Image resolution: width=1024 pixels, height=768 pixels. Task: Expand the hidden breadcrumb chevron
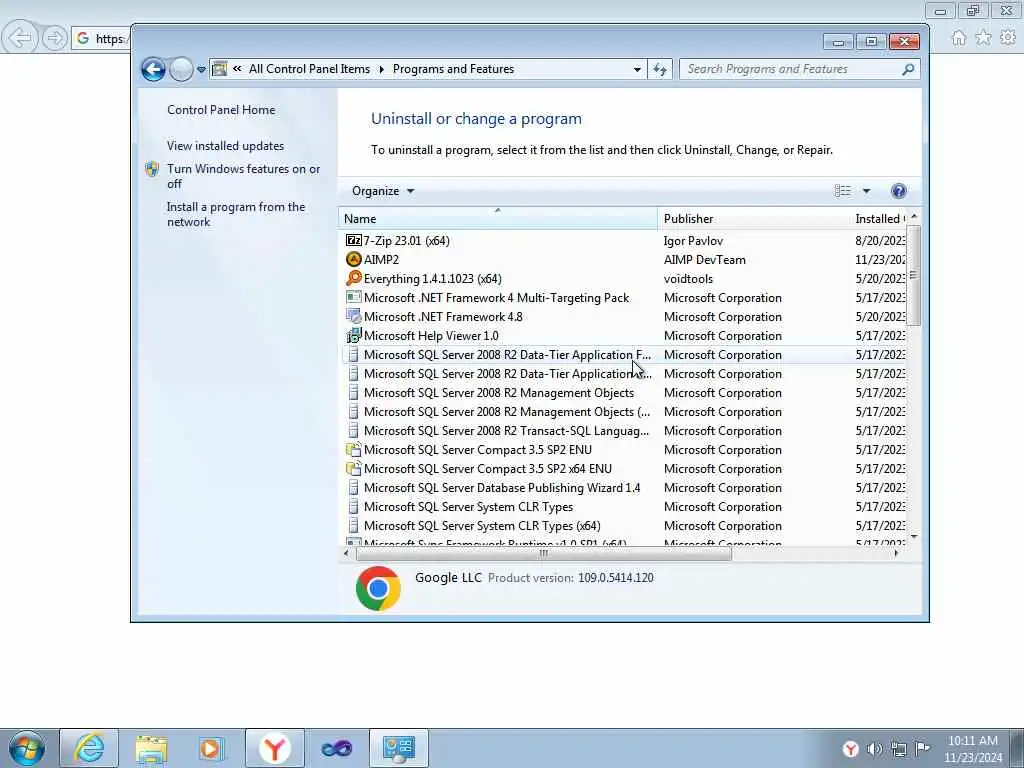click(x=237, y=69)
